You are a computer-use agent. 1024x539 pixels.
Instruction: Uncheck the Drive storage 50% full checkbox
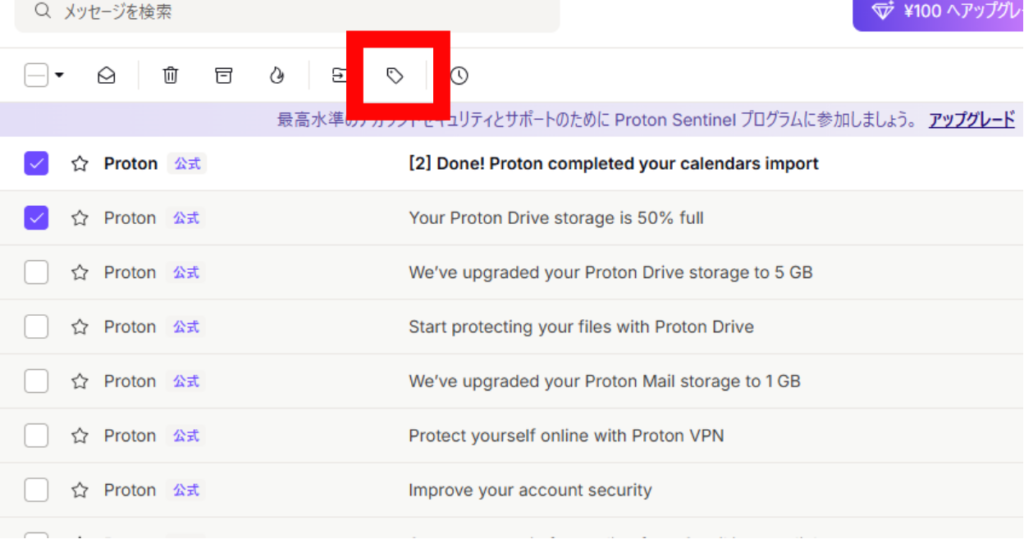coord(36,218)
